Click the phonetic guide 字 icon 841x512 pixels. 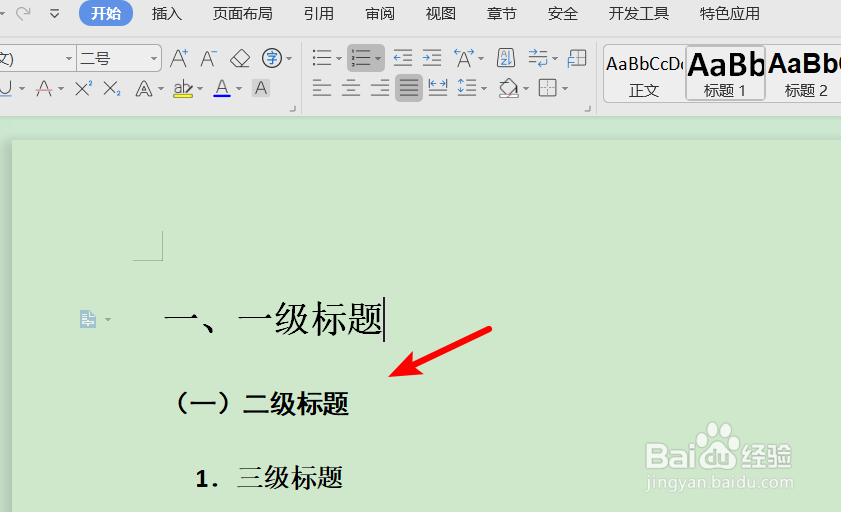click(x=272, y=58)
